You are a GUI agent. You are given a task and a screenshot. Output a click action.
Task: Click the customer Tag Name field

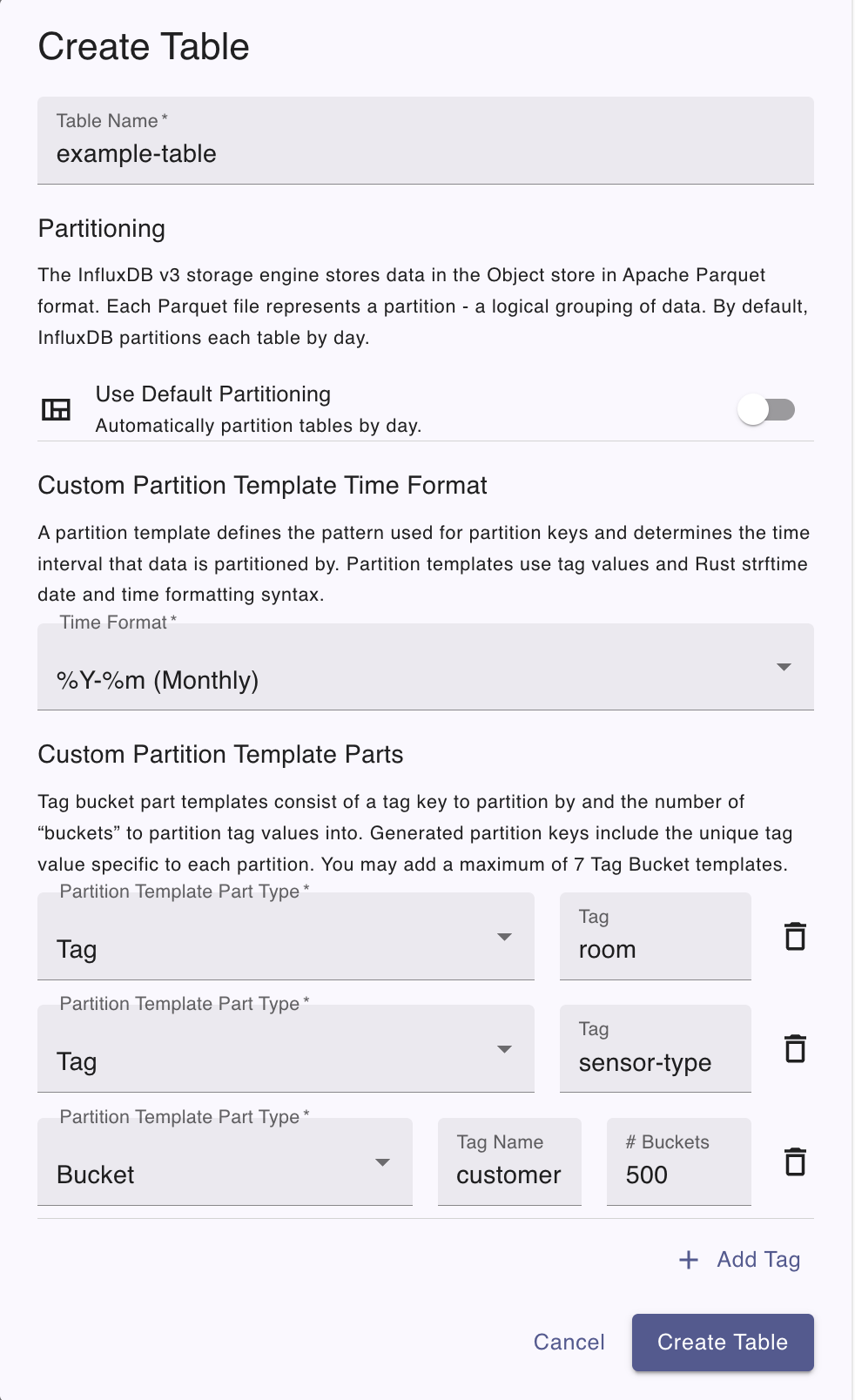tap(508, 1175)
